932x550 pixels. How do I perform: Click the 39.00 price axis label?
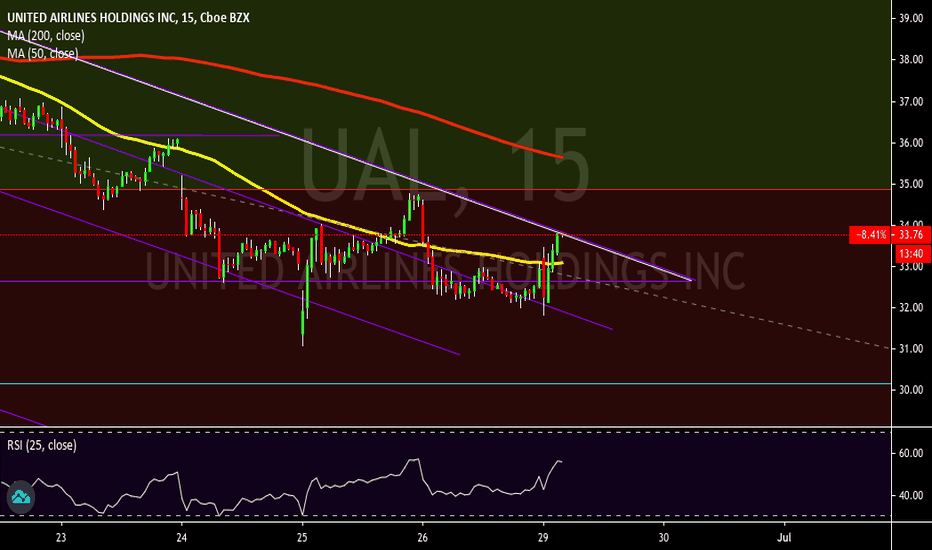(x=911, y=18)
